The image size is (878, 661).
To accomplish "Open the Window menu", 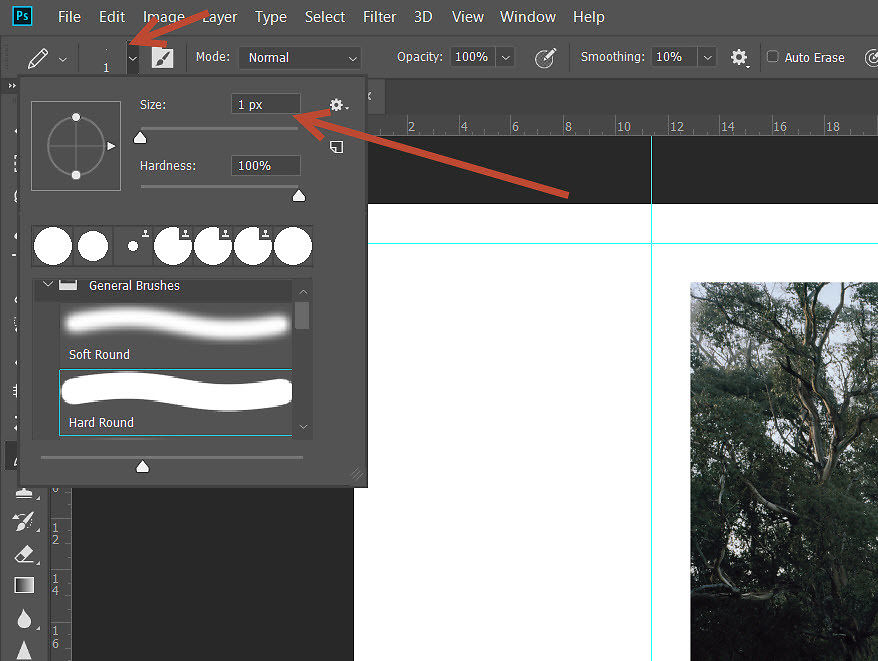I will coord(528,17).
